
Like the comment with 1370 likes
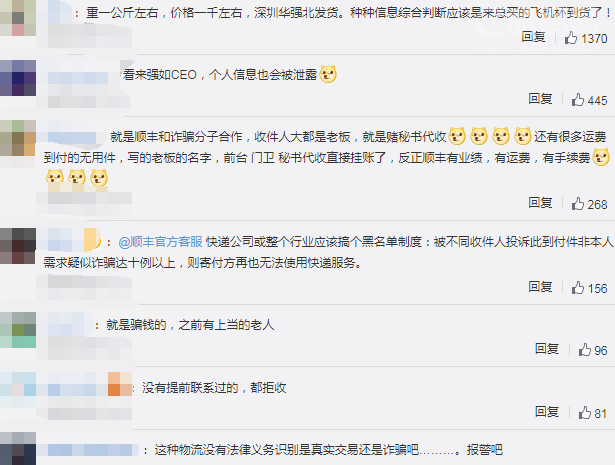(571, 38)
